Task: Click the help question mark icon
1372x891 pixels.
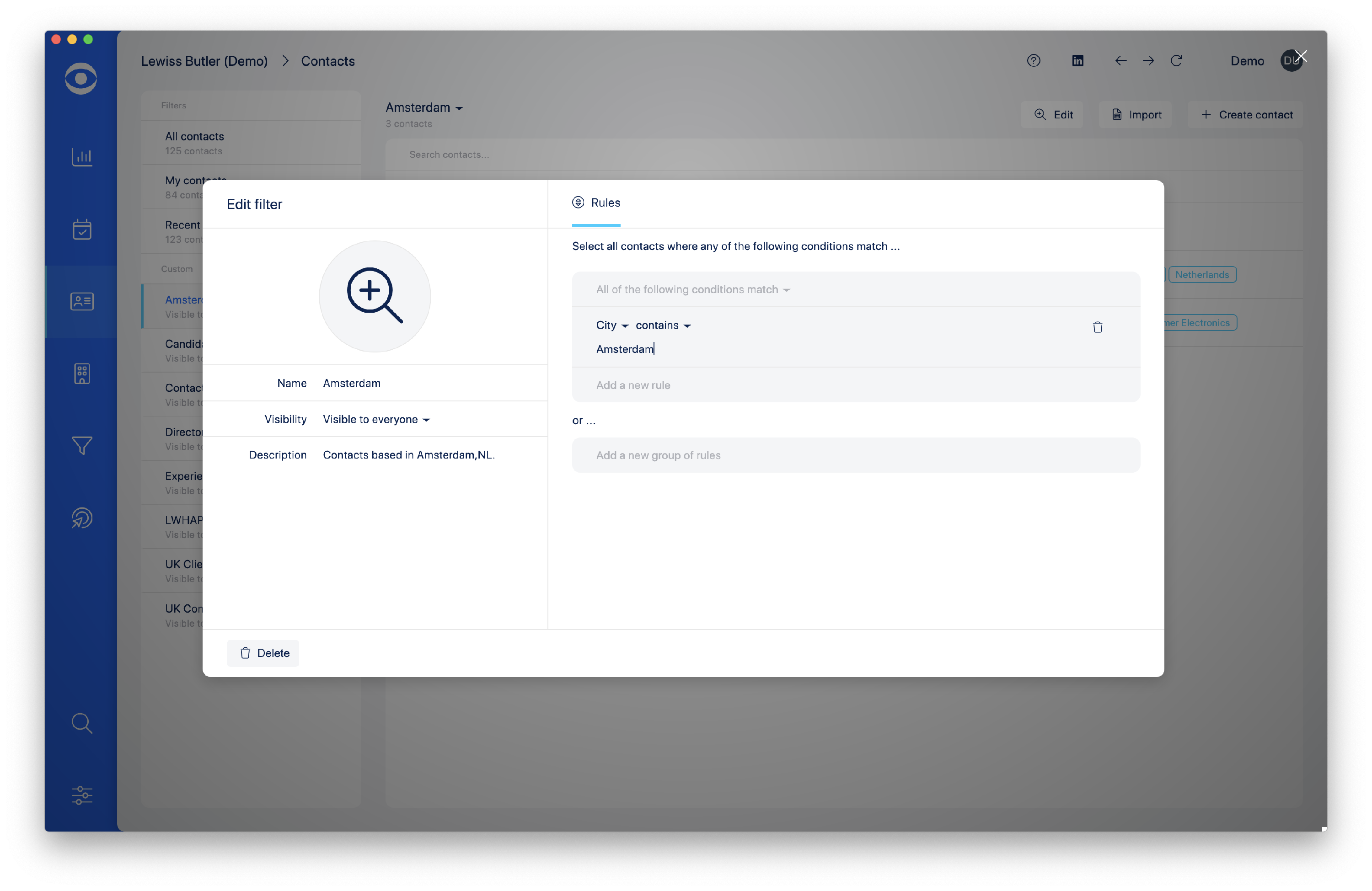Action: click(x=1033, y=60)
